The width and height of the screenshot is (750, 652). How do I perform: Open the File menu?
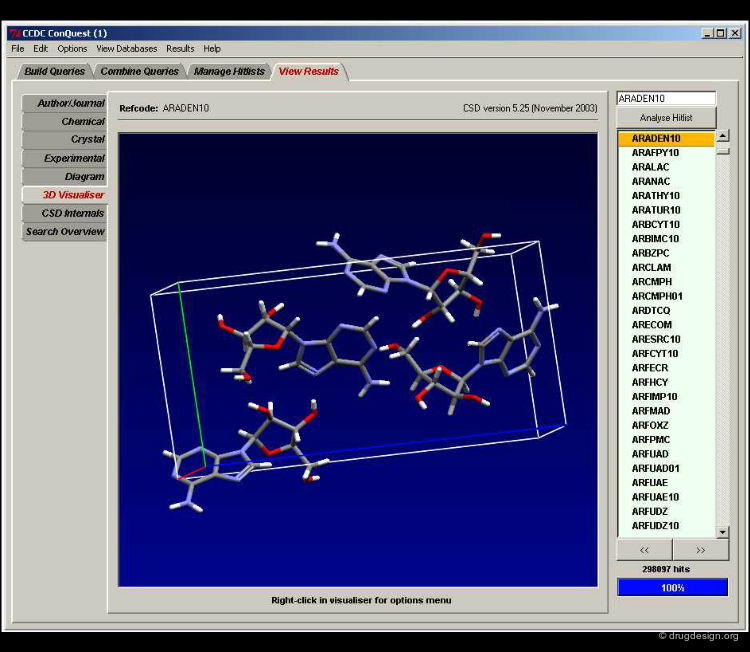pos(18,49)
